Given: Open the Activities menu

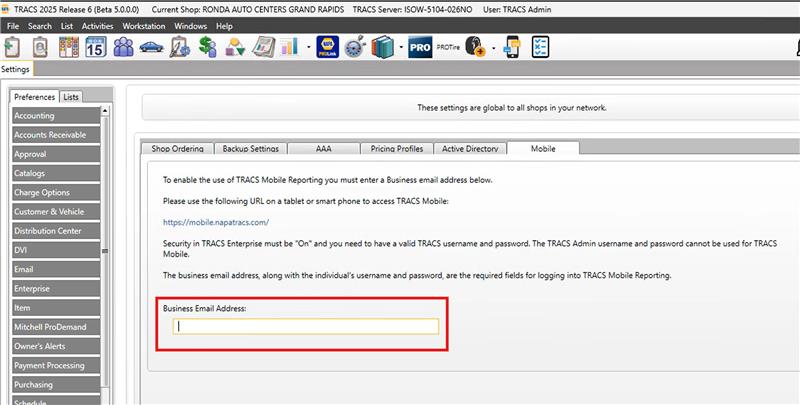Looking at the screenshot, I should [x=97, y=26].
